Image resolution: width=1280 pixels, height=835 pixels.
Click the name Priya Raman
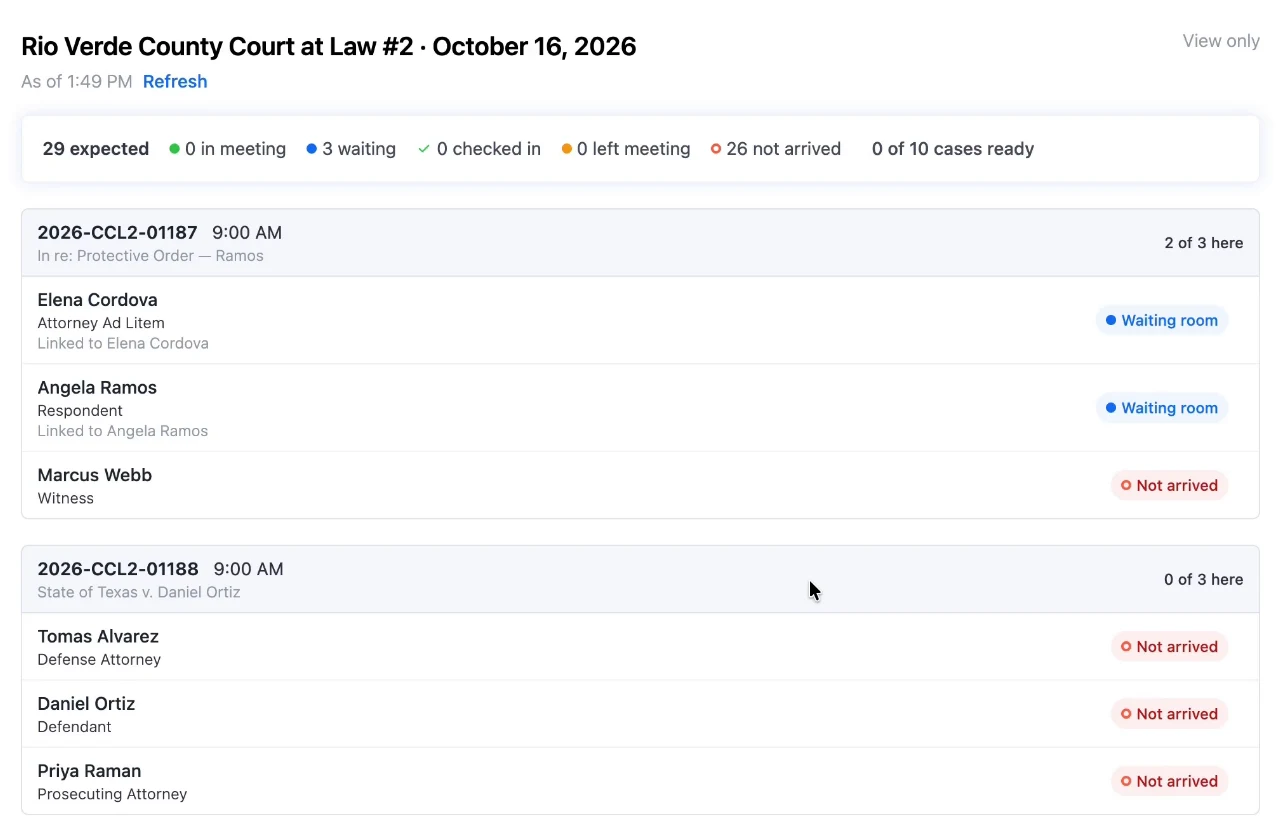(x=89, y=771)
